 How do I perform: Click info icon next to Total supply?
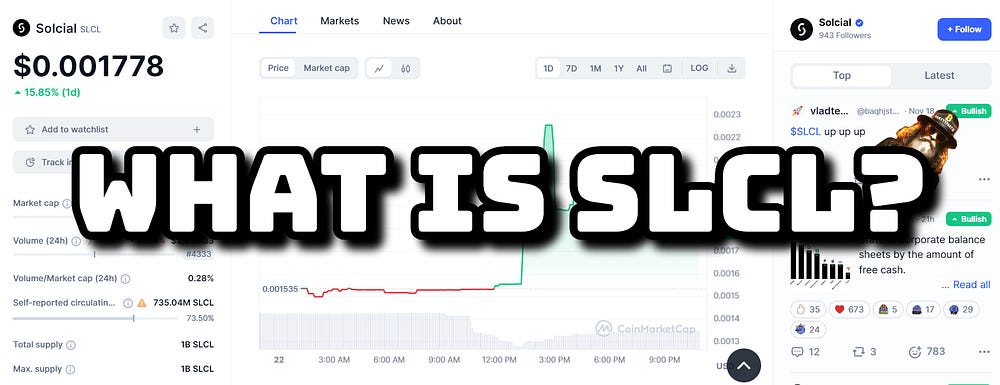click(71, 345)
